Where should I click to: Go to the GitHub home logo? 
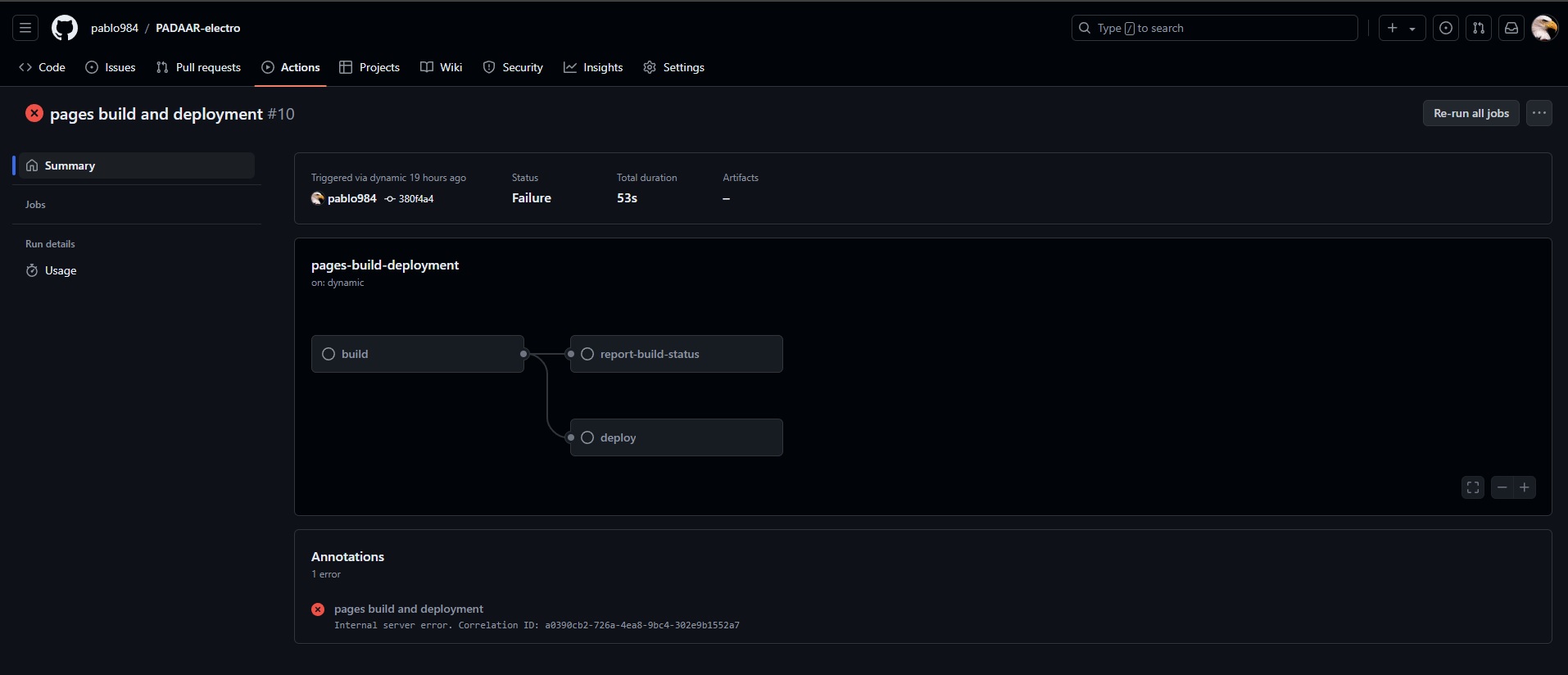pos(65,28)
